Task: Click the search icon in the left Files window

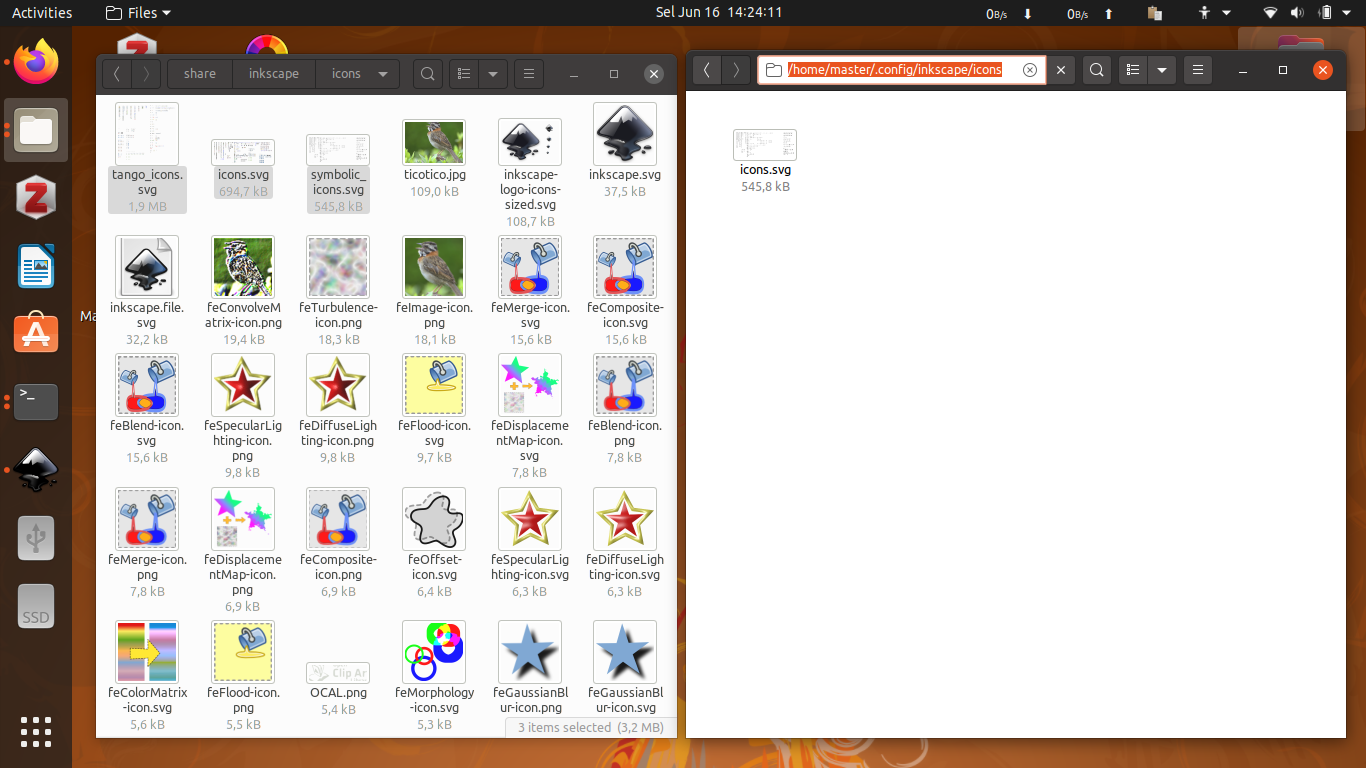Action: (427, 73)
